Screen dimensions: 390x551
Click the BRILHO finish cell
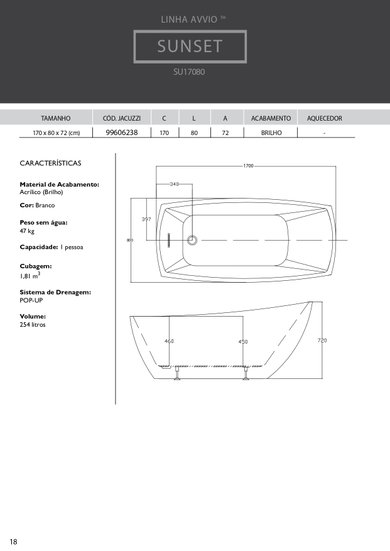pos(271,133)
